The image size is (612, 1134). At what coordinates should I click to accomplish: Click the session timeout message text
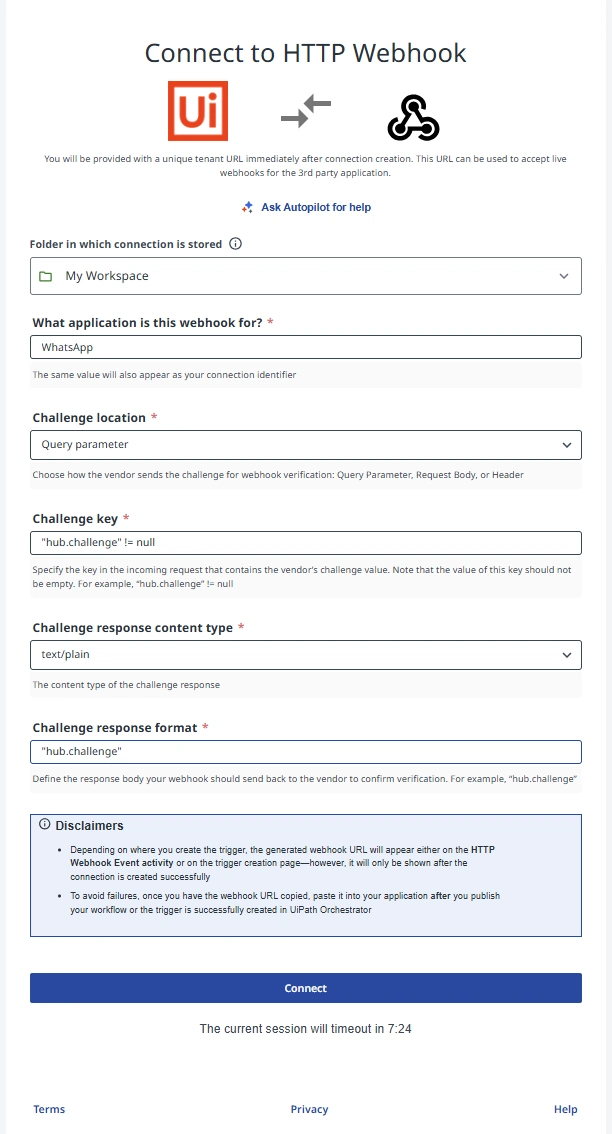coord(305,1028)
